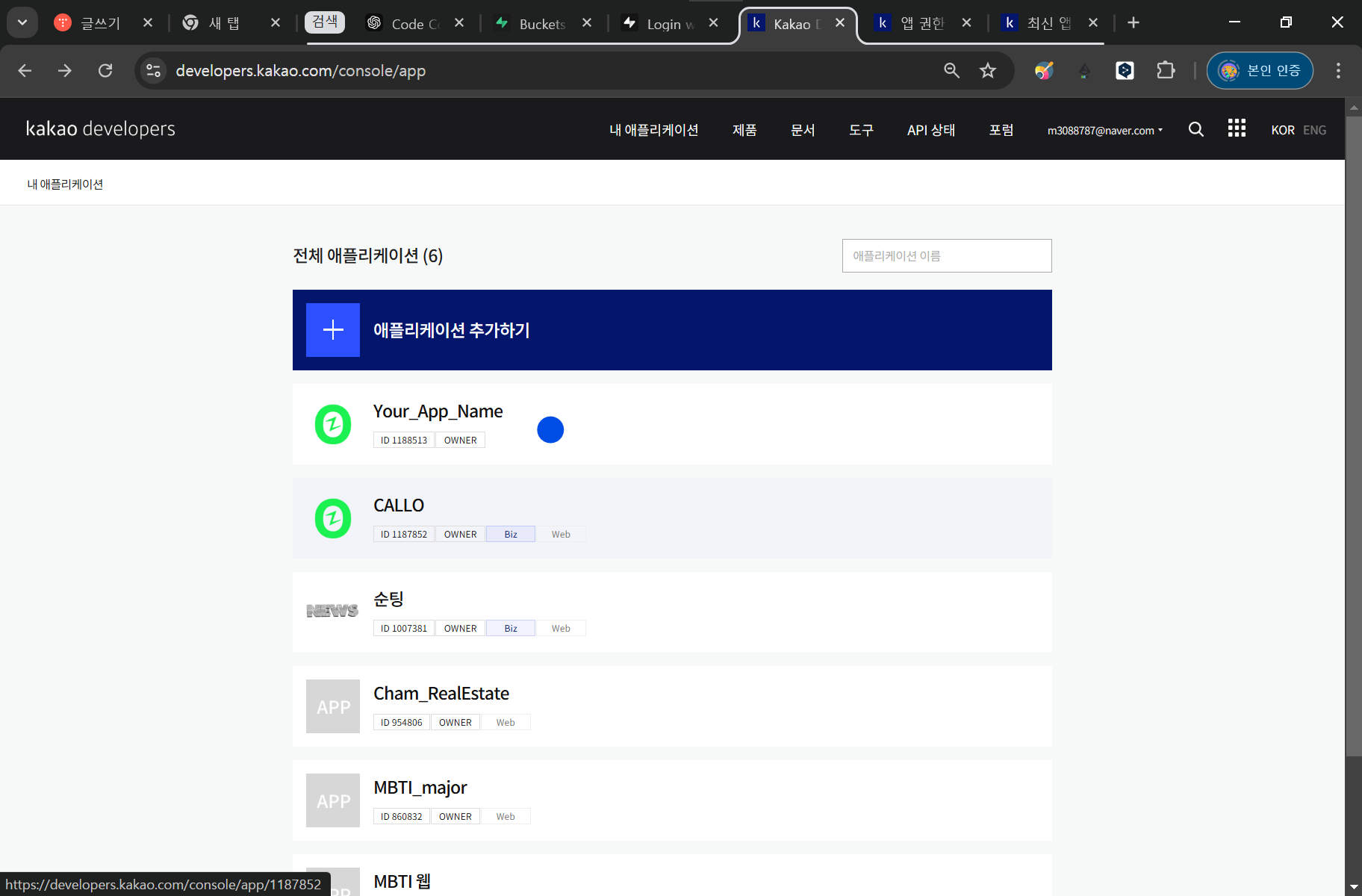Click ID 1188513 badge
The height and width of the screenshot is (896, 1362).
(404, 440)
